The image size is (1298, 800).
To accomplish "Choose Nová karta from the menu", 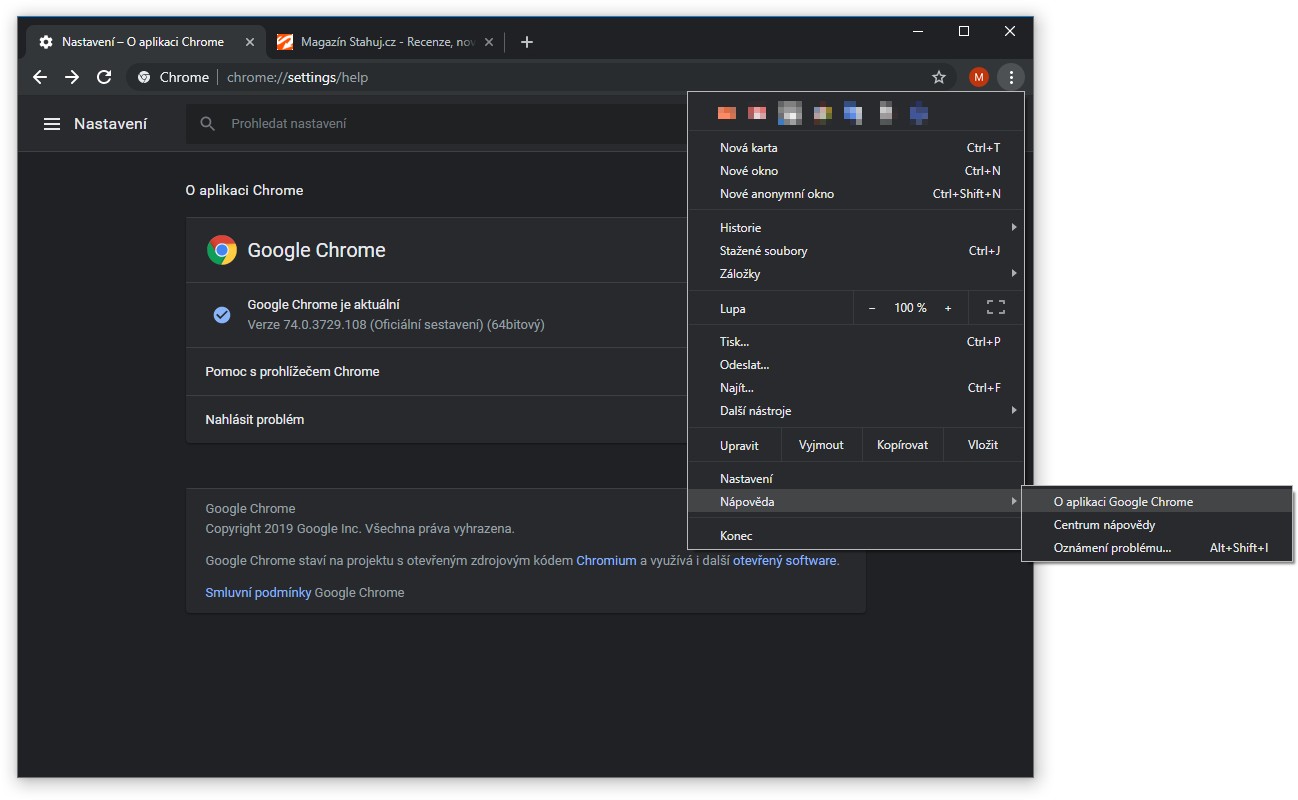I will [856, 148].
